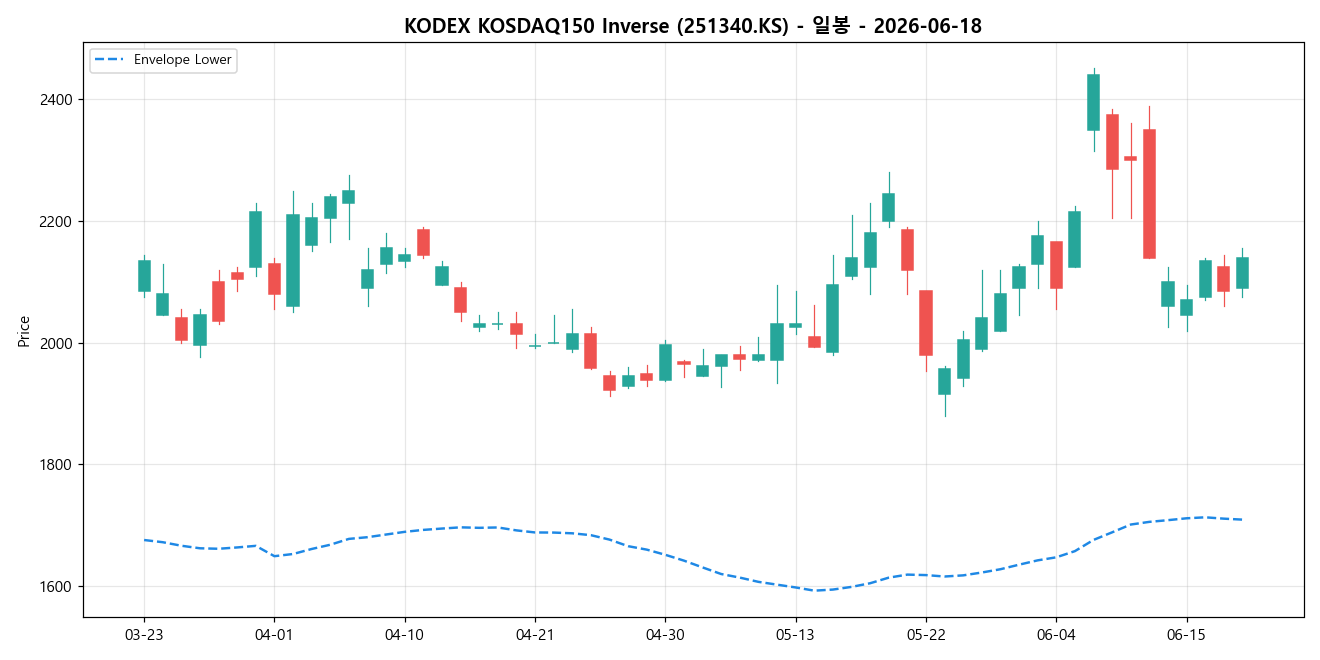Click the 05-13 x-axis date label
1320x660 pixels.
tap(795, 634)
